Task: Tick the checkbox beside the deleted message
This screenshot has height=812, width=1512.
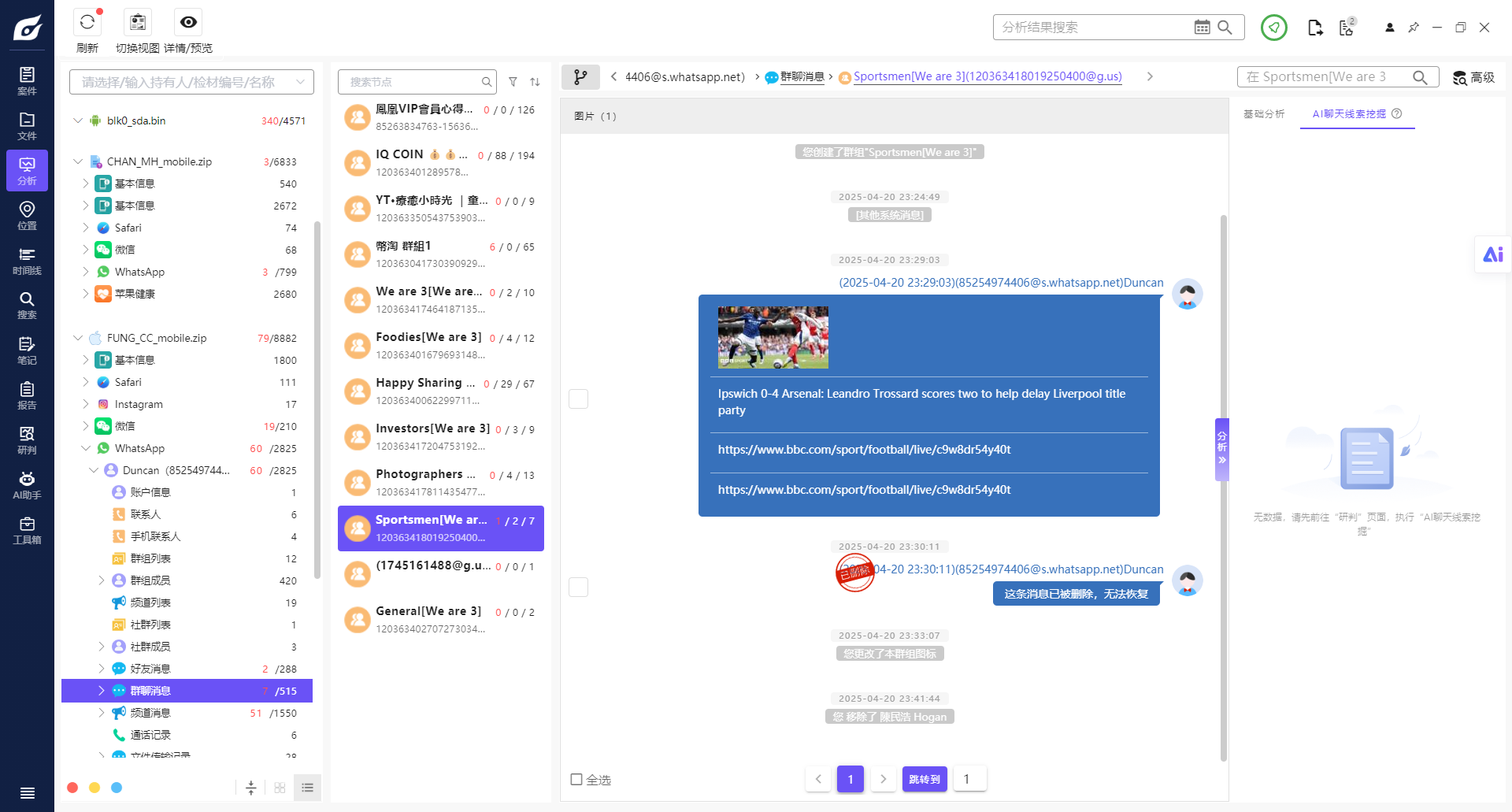Action: click(579, 588)
